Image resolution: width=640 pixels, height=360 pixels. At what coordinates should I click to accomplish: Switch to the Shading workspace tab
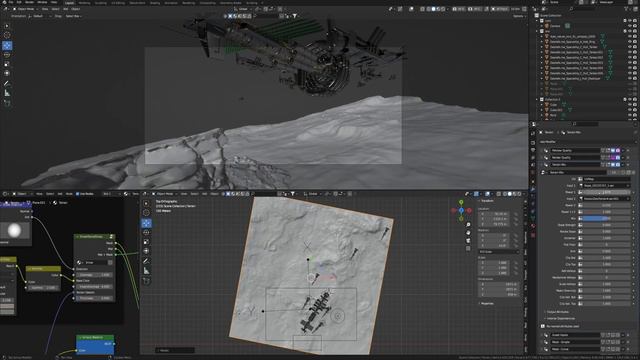point(155,3)
